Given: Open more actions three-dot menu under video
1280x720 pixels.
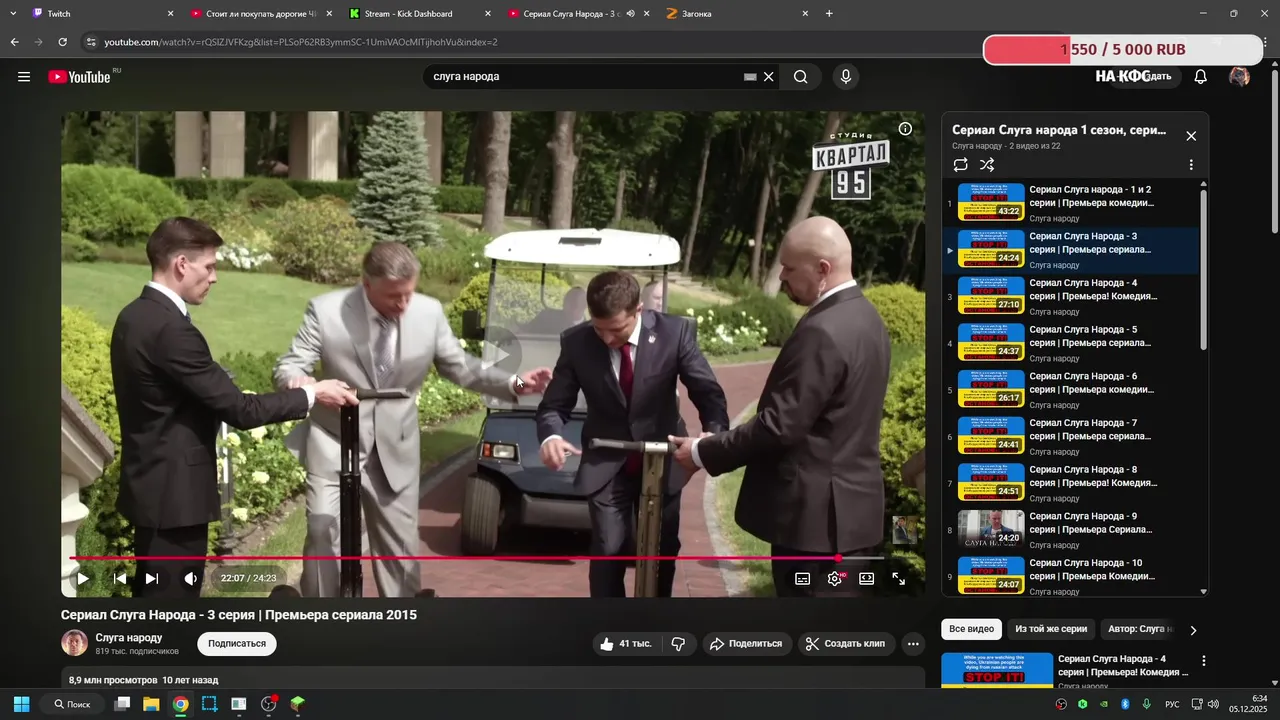Looking at the screenshot, I should coord(913,644).
